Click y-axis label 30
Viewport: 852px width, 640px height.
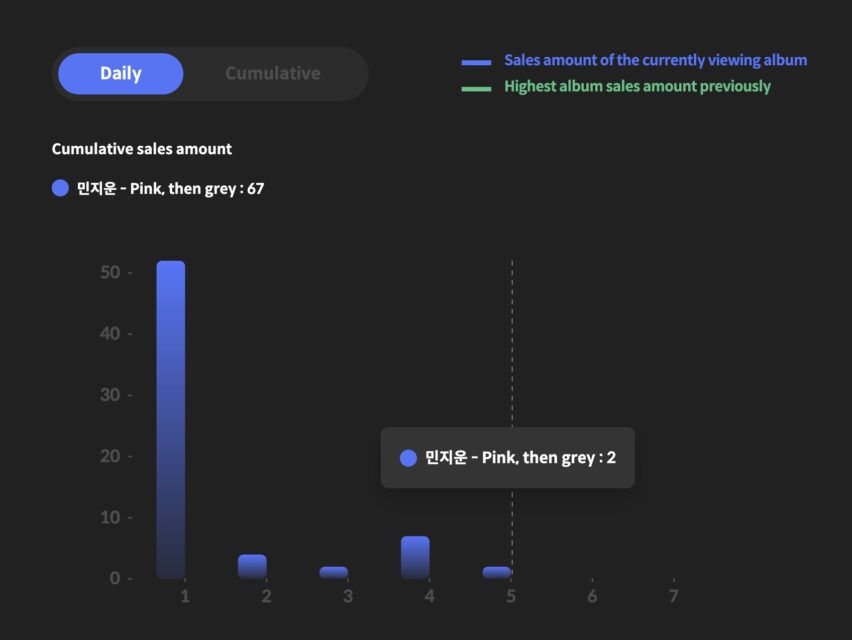coord(110,395)
